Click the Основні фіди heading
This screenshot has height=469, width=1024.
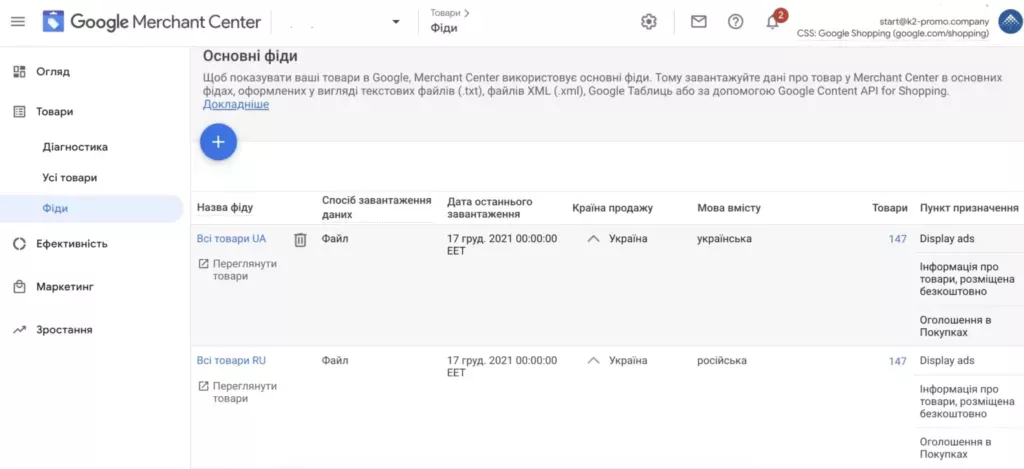click(x=250, y=56)
